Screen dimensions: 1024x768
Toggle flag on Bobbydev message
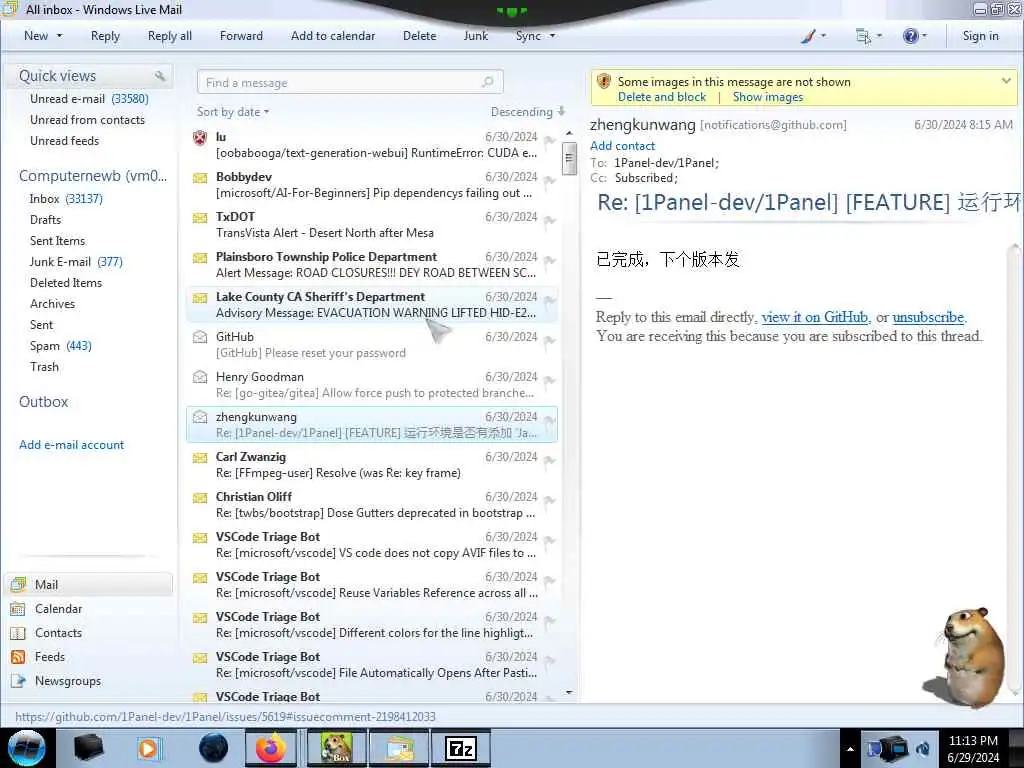coord(549,181)
